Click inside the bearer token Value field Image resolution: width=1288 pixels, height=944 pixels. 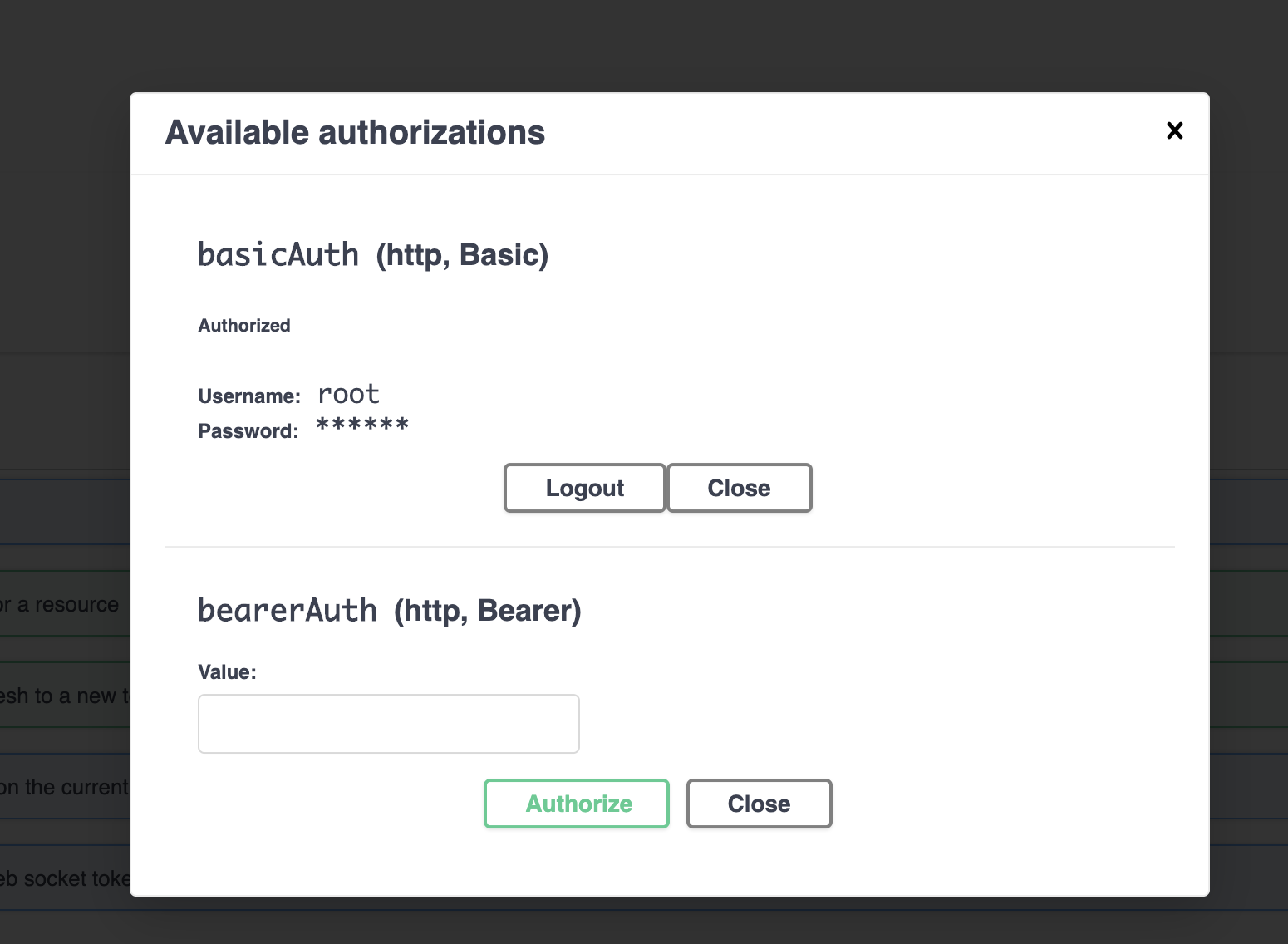click(x=388, y=724)
